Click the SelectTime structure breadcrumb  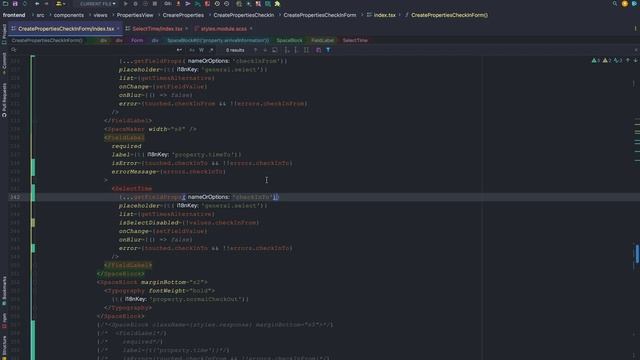pyautogui.click(x=355, y=40)
